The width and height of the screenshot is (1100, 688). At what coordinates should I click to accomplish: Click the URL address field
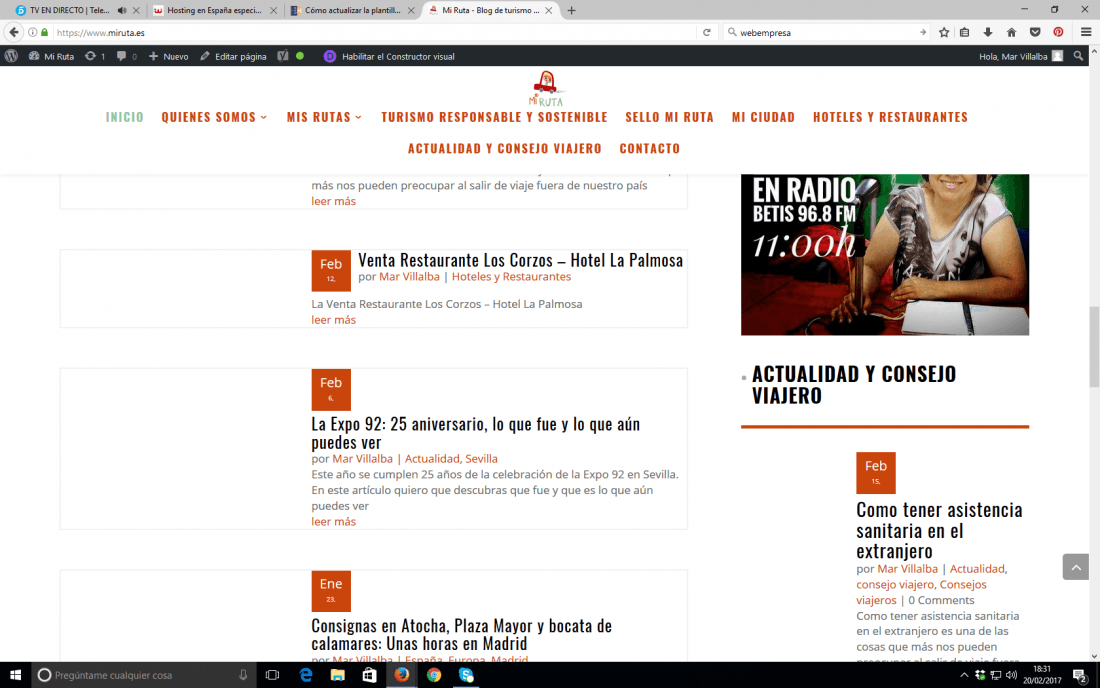[x=375, y=32]
